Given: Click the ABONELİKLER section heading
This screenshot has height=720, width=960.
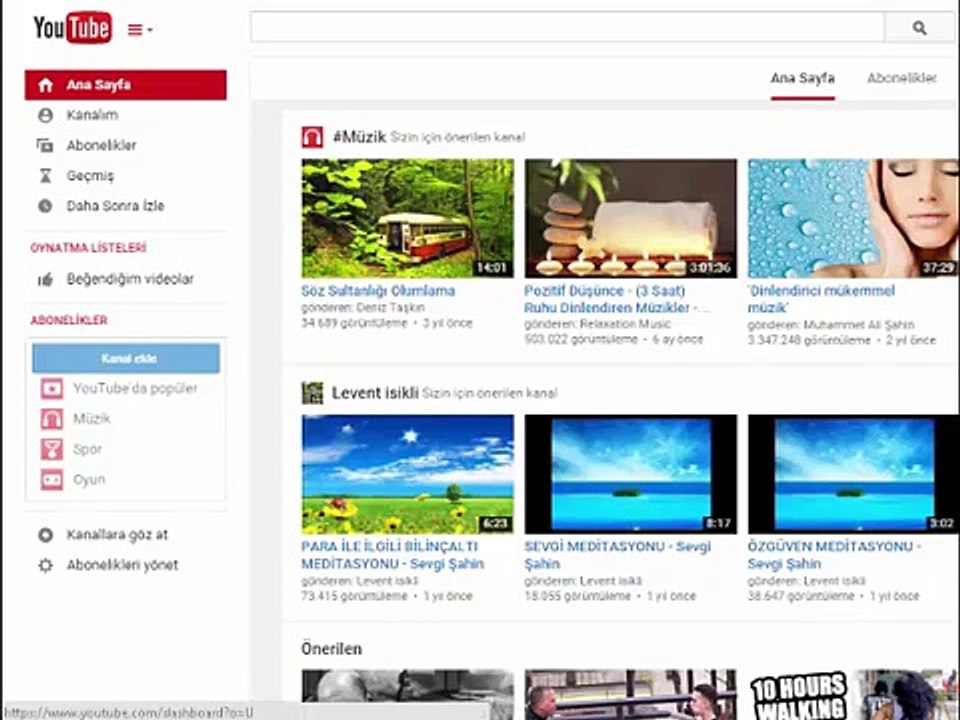Looking at the screenshot, I should tap(69, 320).
